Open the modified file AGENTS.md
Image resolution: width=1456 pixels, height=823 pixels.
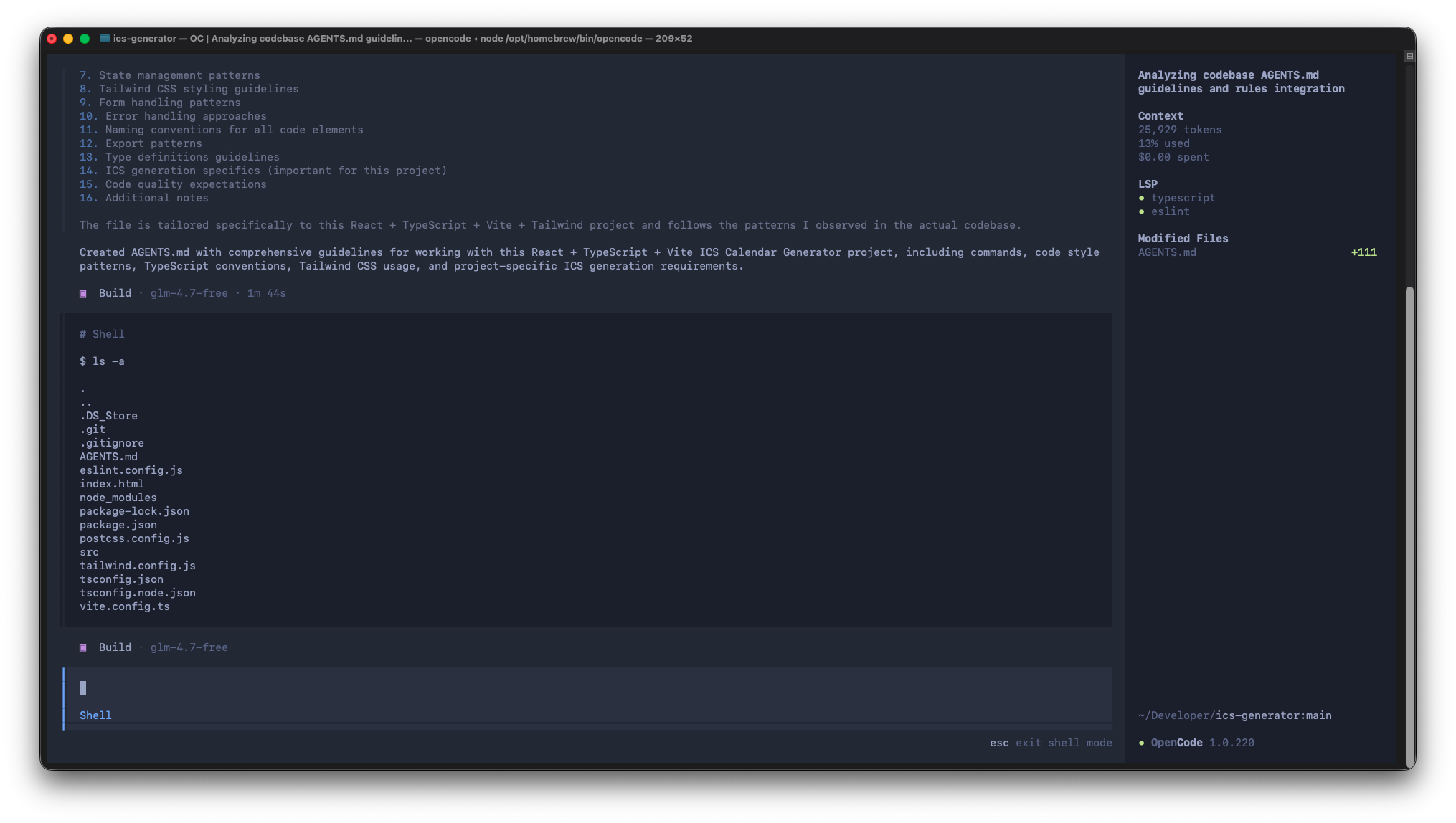pyautogui.click(x=1167, y=252)
